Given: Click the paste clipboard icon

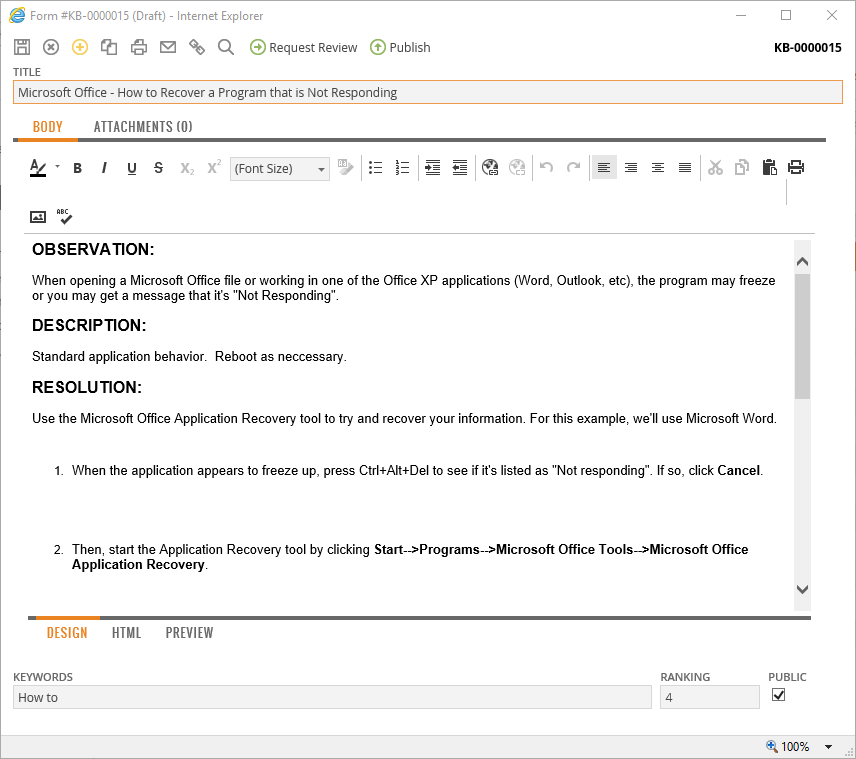Looking at the screenshot, I should pyautogui.click(x=769, y=168).
